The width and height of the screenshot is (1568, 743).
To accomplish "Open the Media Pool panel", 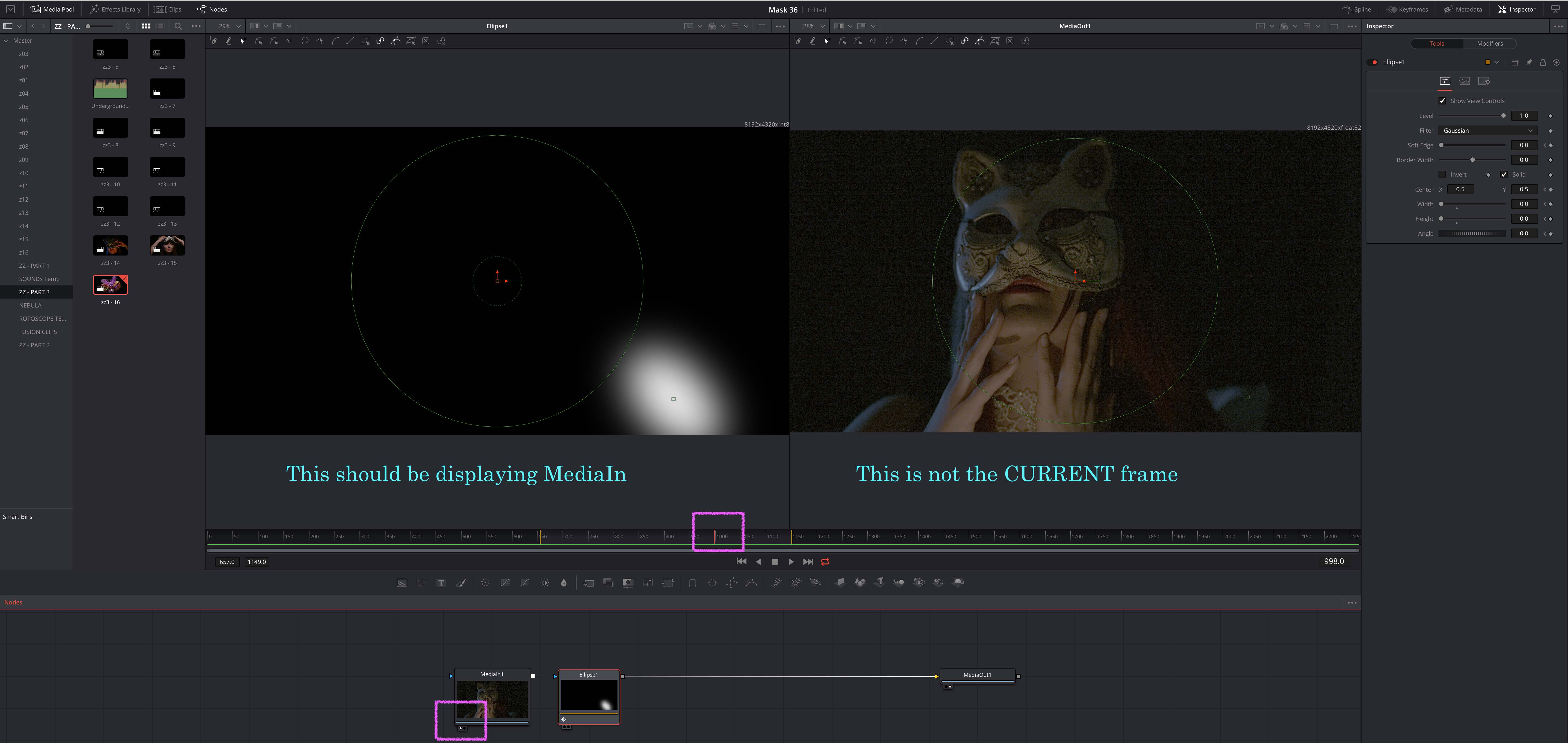I will (x=52, y=9).
